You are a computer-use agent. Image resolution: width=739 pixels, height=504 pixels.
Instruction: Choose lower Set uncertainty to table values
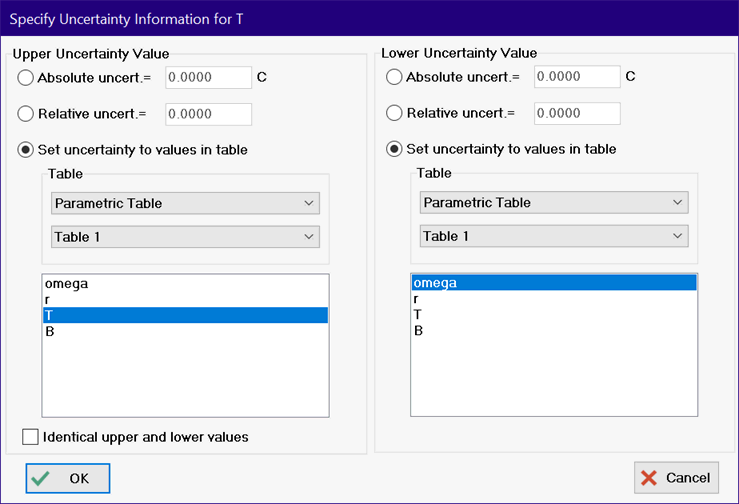(x=394, y=149)
